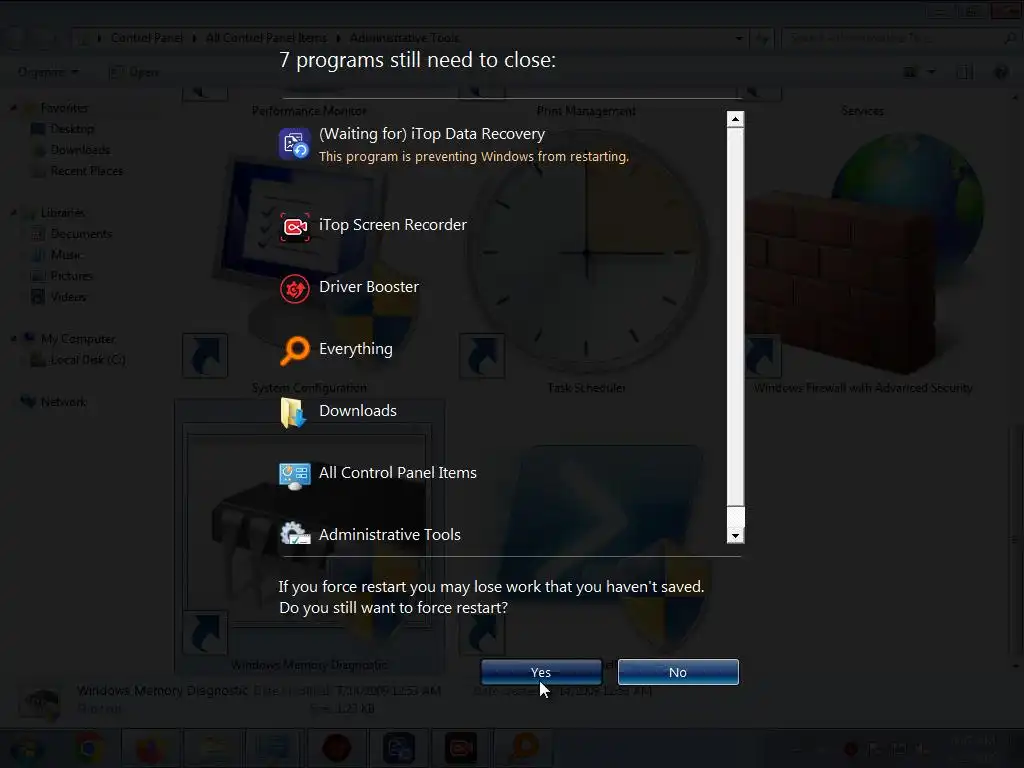Click the program list scrollbar down arrow
Image resolution: width=1024 pixels, height=768 pixels.
[x=735, y=536]
